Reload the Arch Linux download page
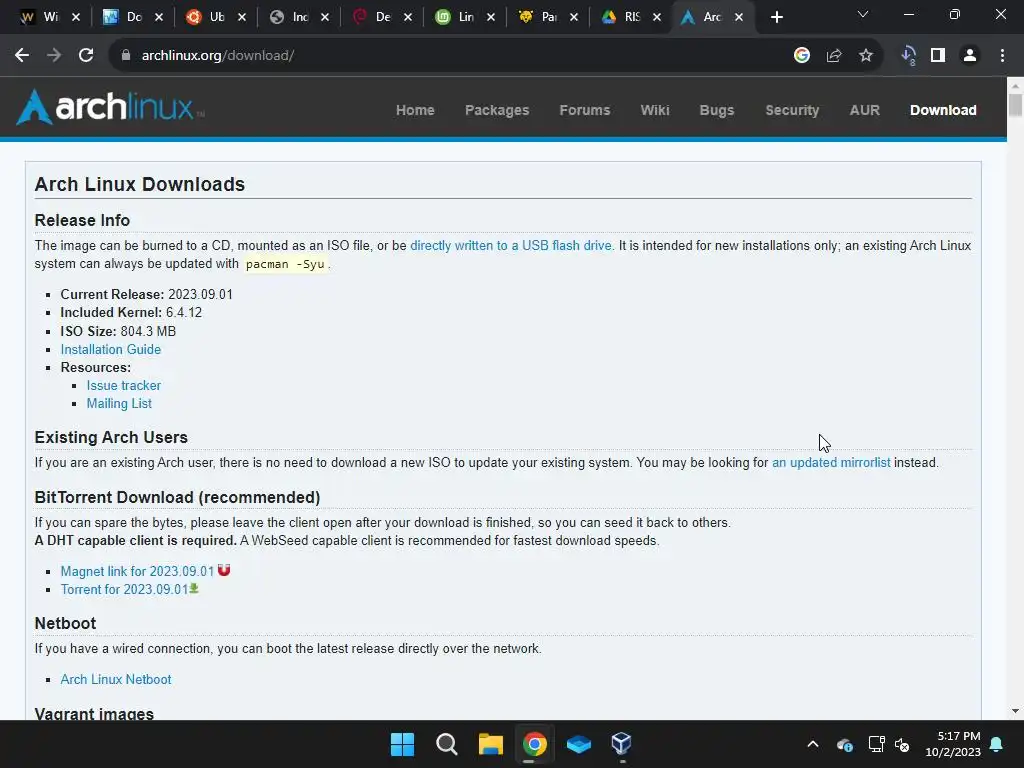 [86, 56]
